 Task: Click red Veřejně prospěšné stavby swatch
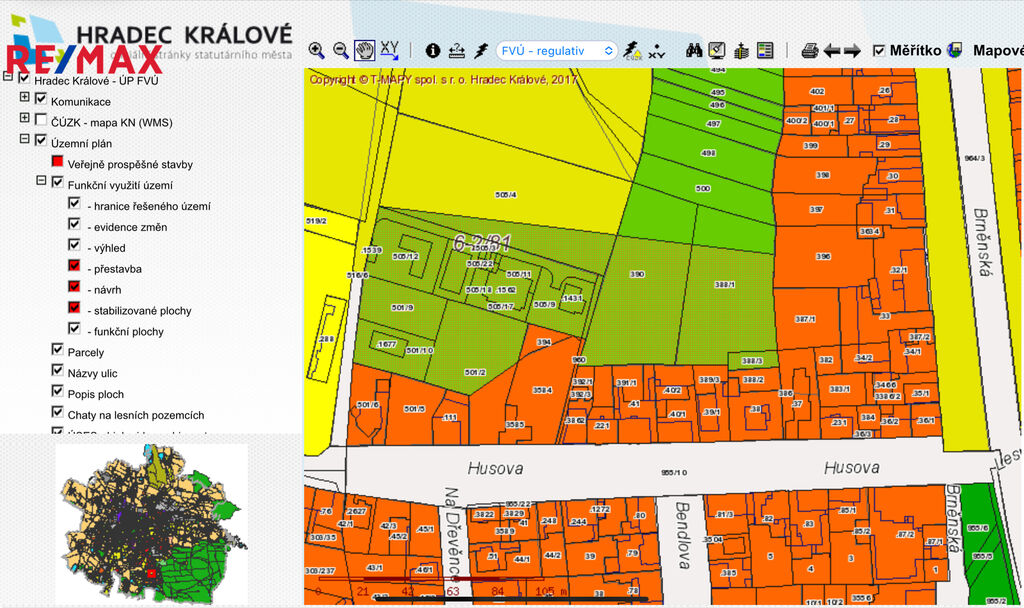(x=58, y=162)
